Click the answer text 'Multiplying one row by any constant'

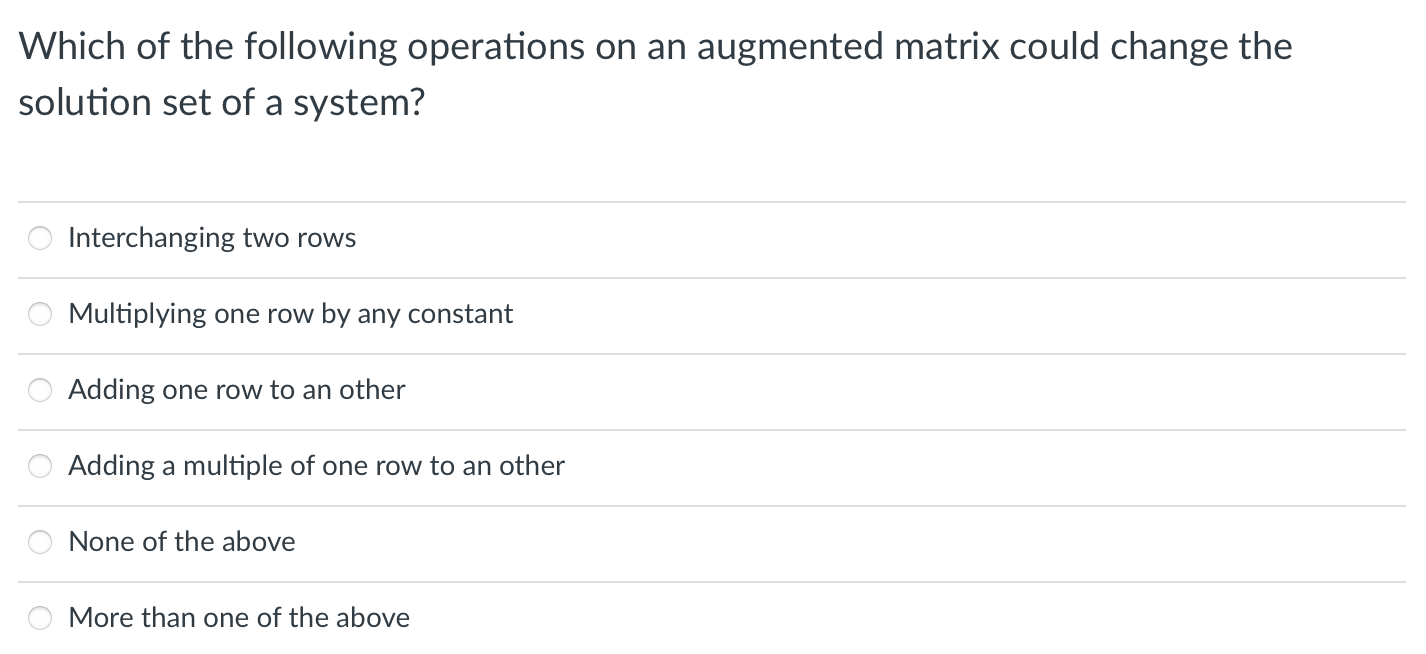coord(290,314)
